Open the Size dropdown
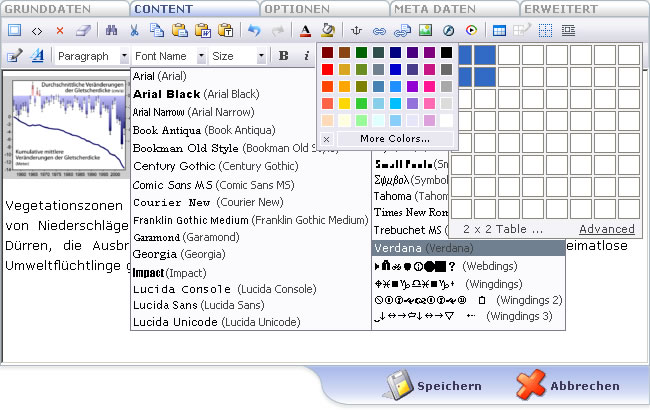 (238, 56)
